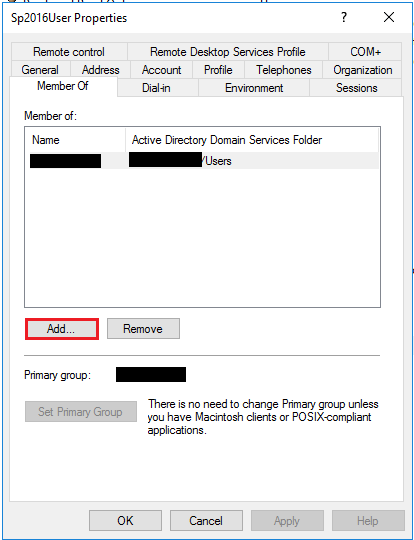Viewport: 414px width, 540px height.
Task: Switch to the Environment tab
Action: pos(254,88)
